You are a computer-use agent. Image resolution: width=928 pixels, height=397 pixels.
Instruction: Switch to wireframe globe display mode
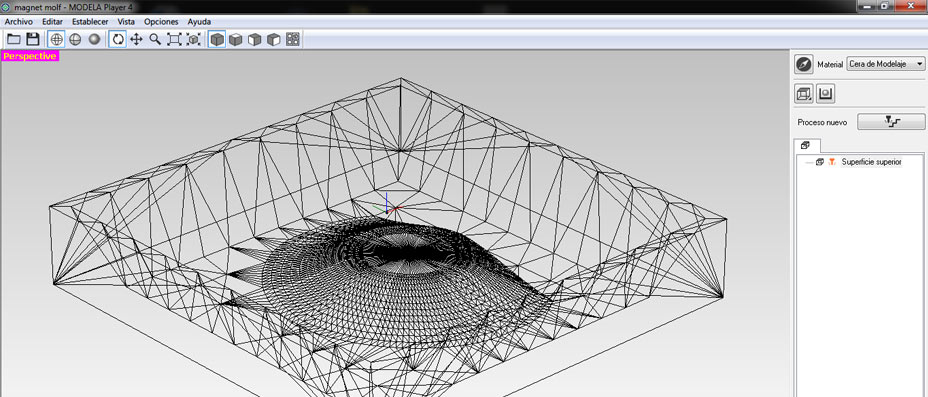click(57, 40)
